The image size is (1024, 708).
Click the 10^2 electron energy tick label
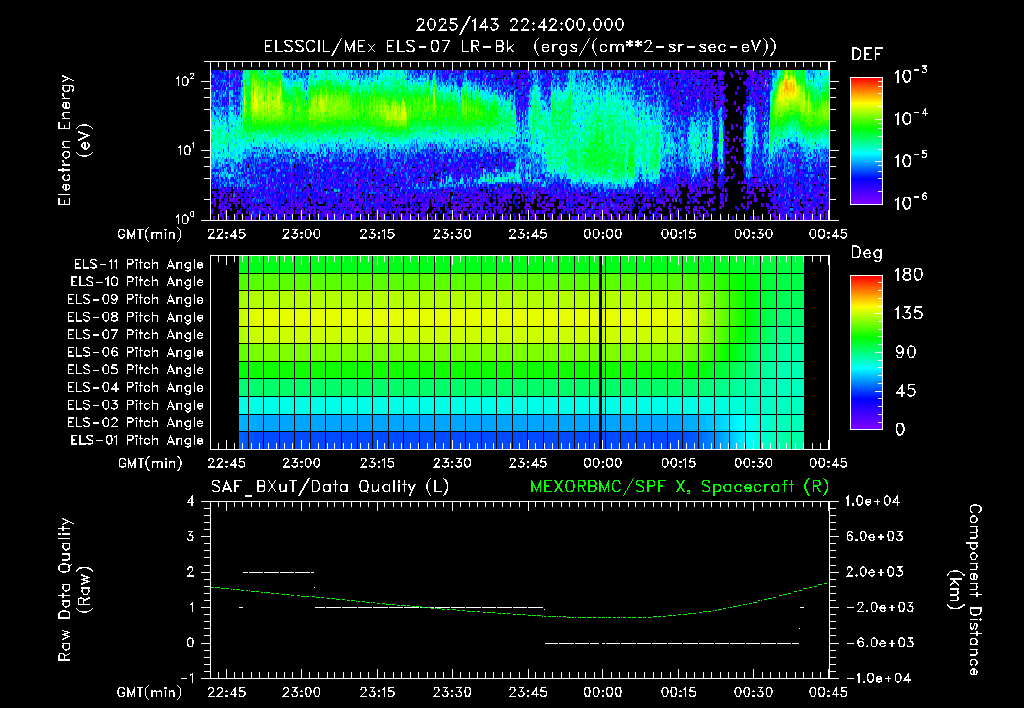[185, 81]
